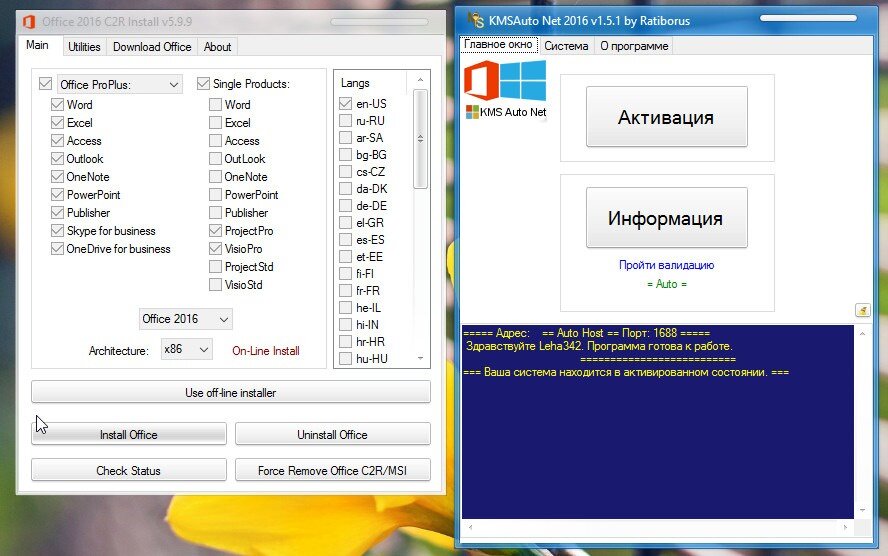Click the KMSAuto Net title bar icon

476,20
